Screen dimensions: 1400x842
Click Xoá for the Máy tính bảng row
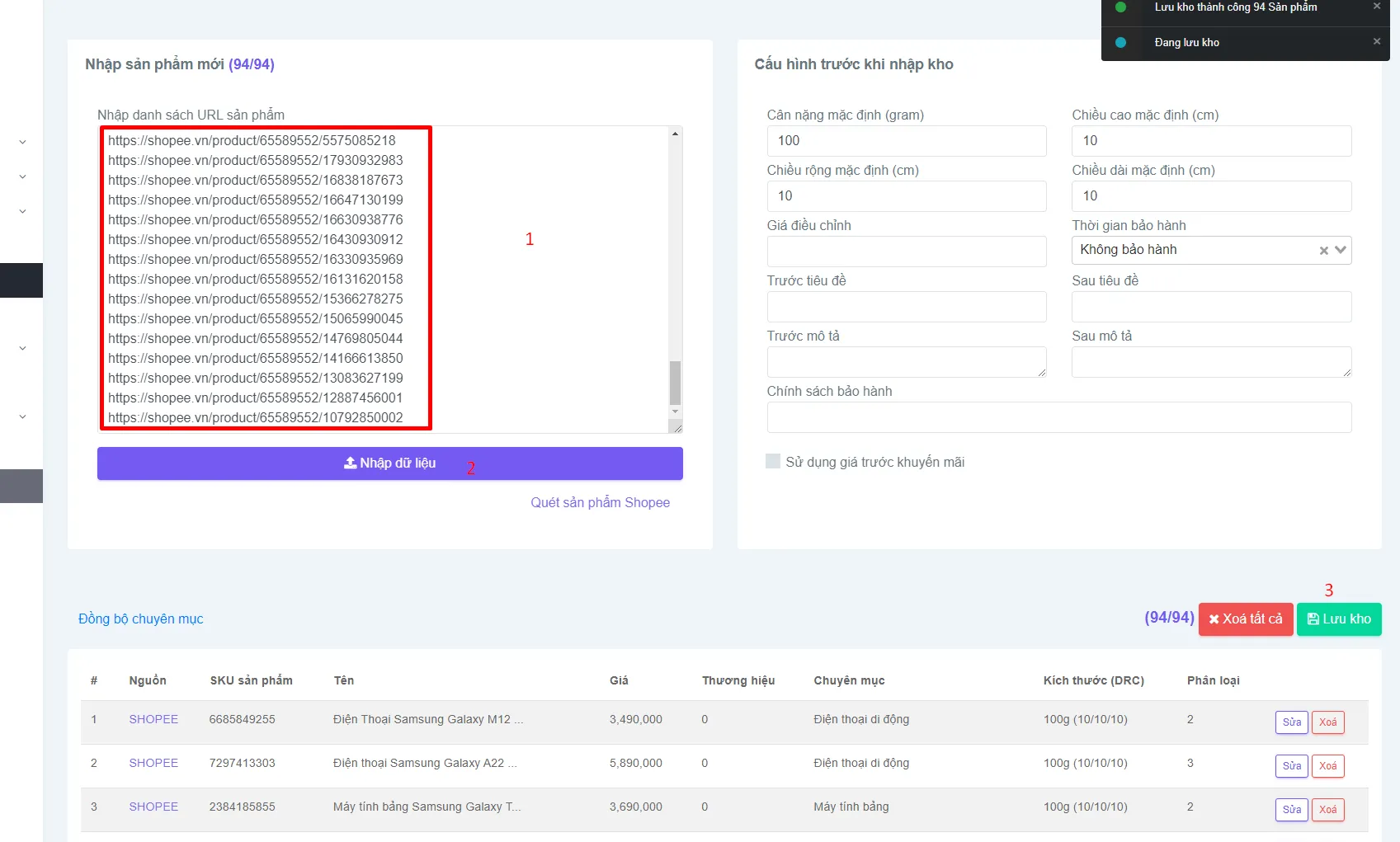coord(1328,810)
